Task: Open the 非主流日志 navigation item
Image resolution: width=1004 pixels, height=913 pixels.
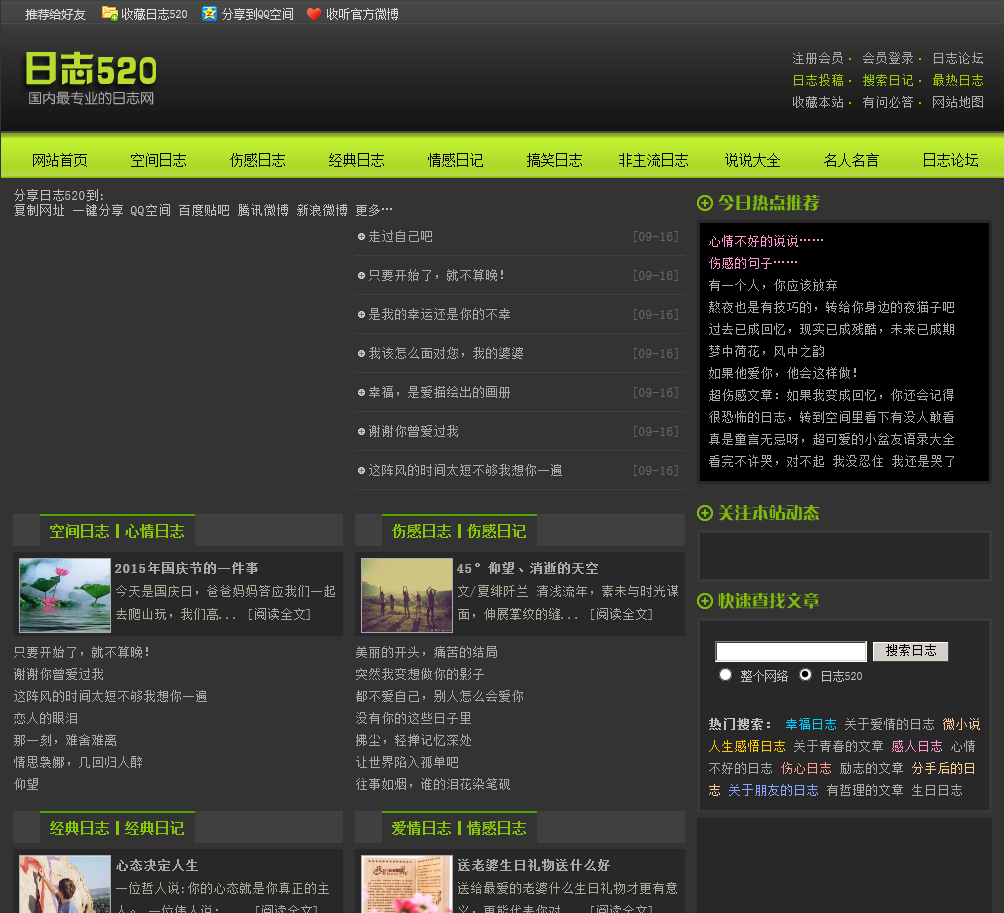Action: 653,160
